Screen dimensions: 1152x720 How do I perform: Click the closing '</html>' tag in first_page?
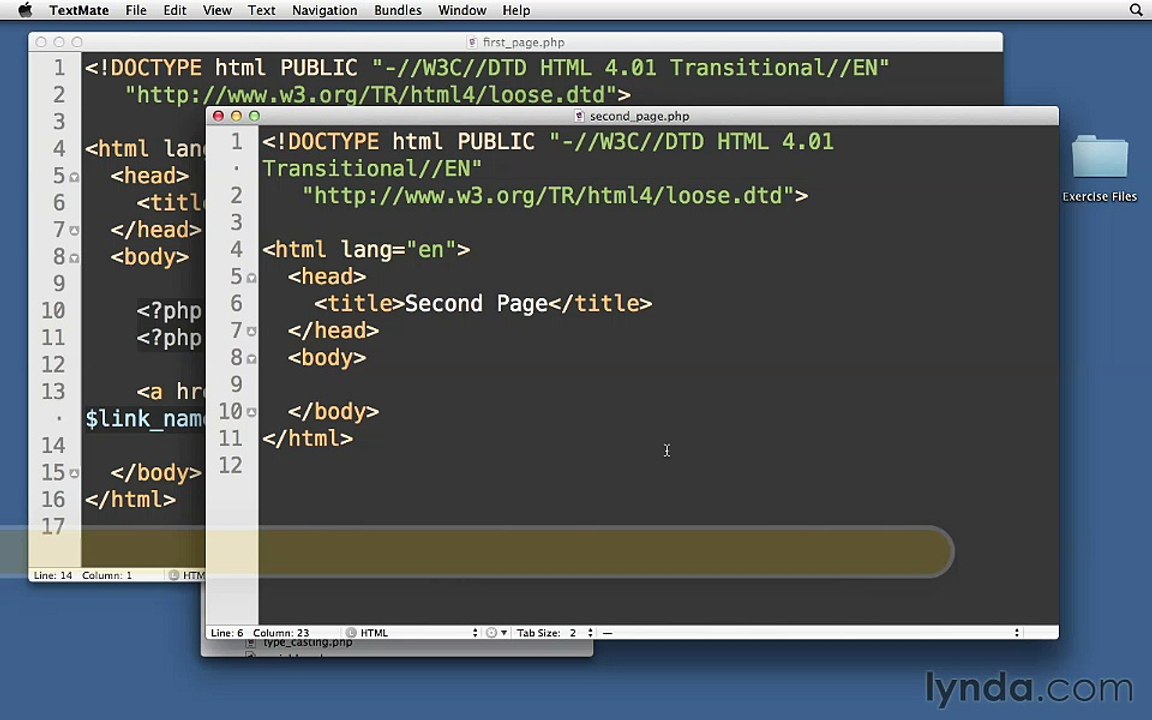[130, 500]
